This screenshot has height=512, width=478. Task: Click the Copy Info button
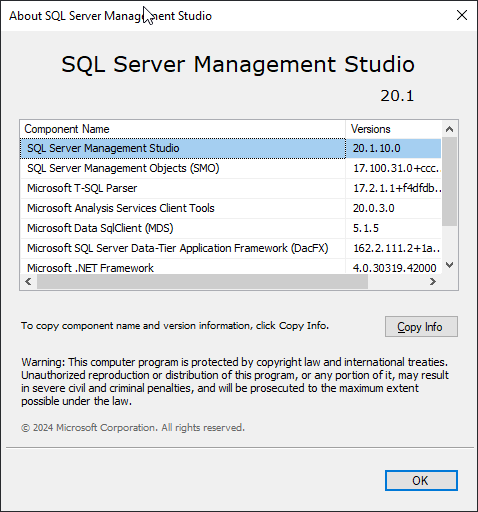tap(421, 327)
